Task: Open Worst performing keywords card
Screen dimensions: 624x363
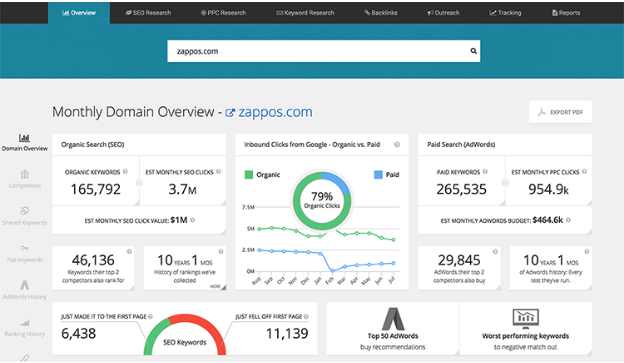Action: (x=525, y=328)
